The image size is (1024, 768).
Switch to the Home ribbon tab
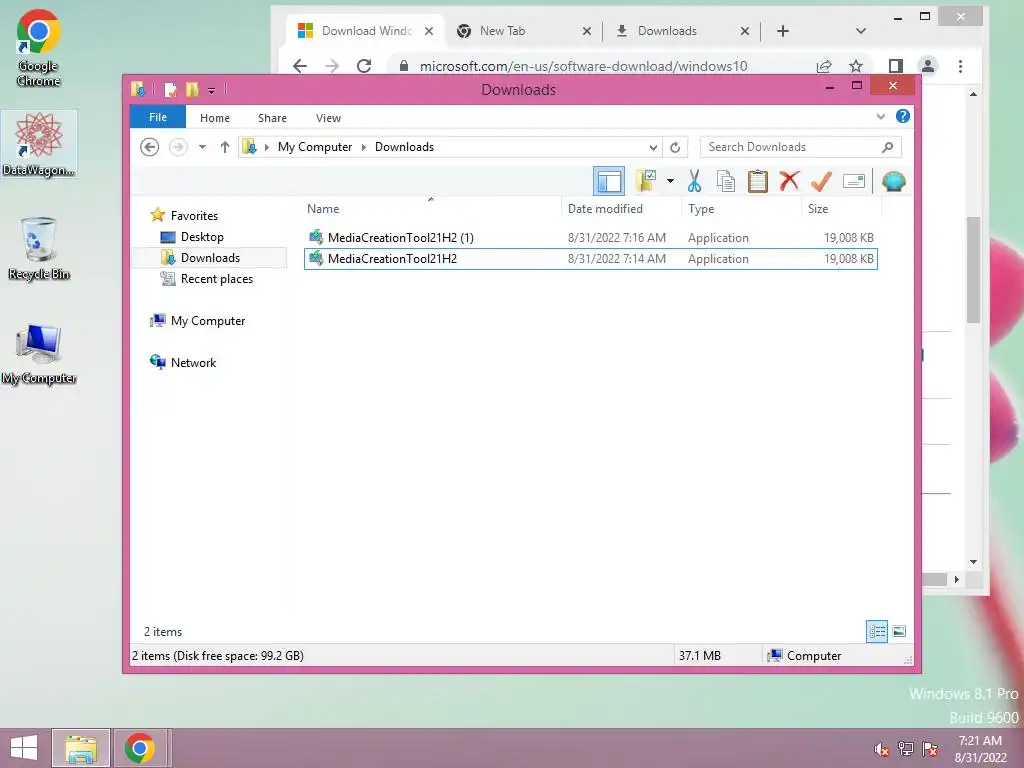(215, 118)
